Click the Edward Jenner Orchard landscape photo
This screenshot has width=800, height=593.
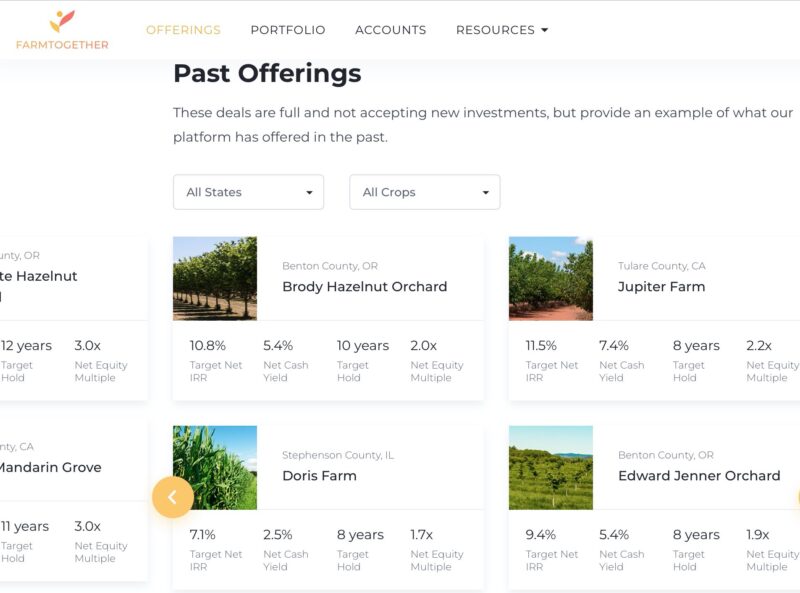pos(550,467)
